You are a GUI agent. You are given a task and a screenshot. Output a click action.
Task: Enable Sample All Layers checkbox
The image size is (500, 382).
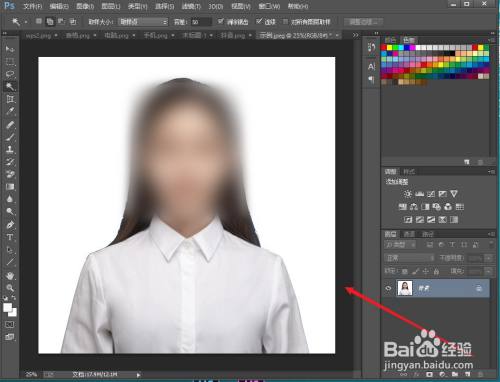pos(285,22)
